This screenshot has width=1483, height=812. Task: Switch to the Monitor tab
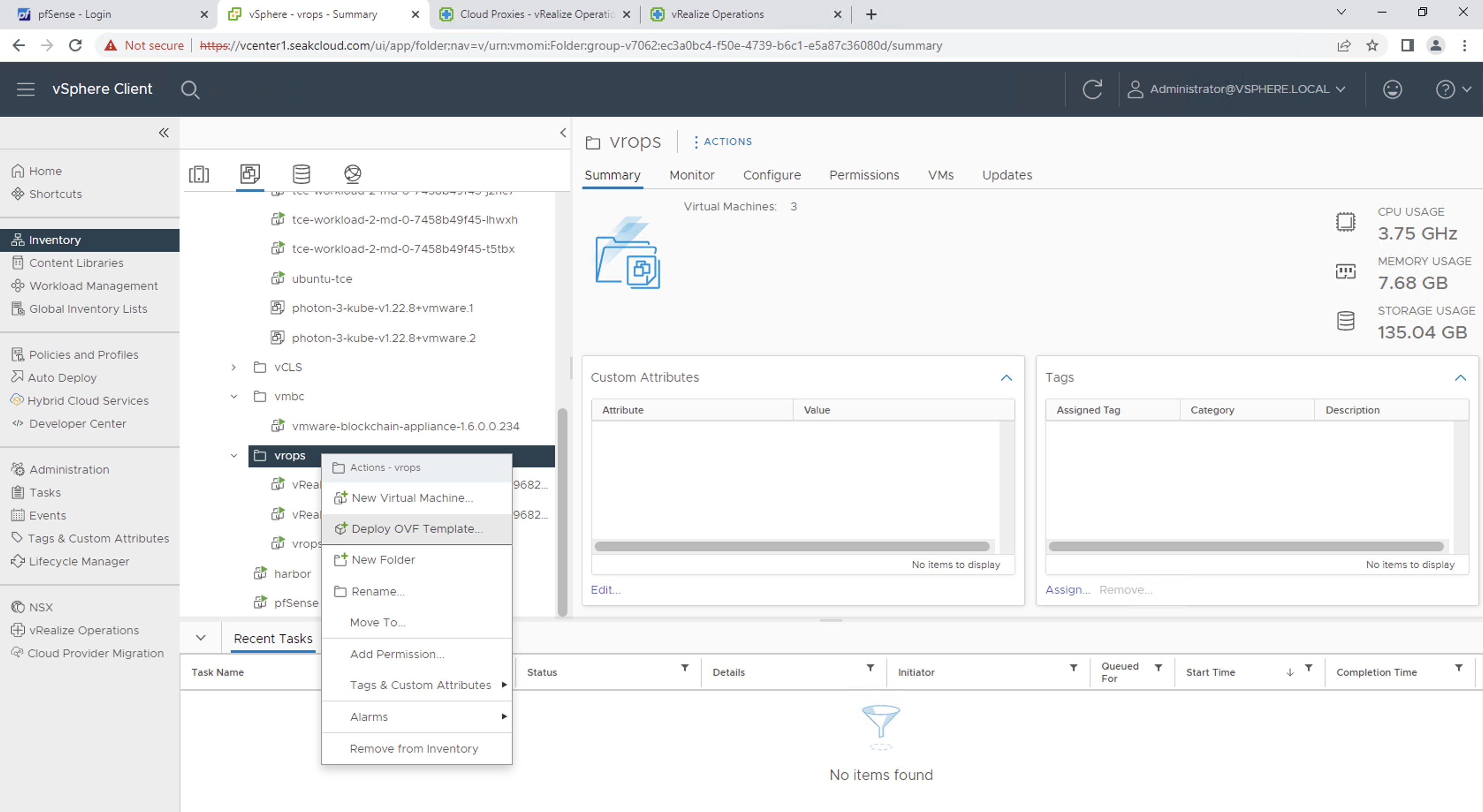point(692,175)
